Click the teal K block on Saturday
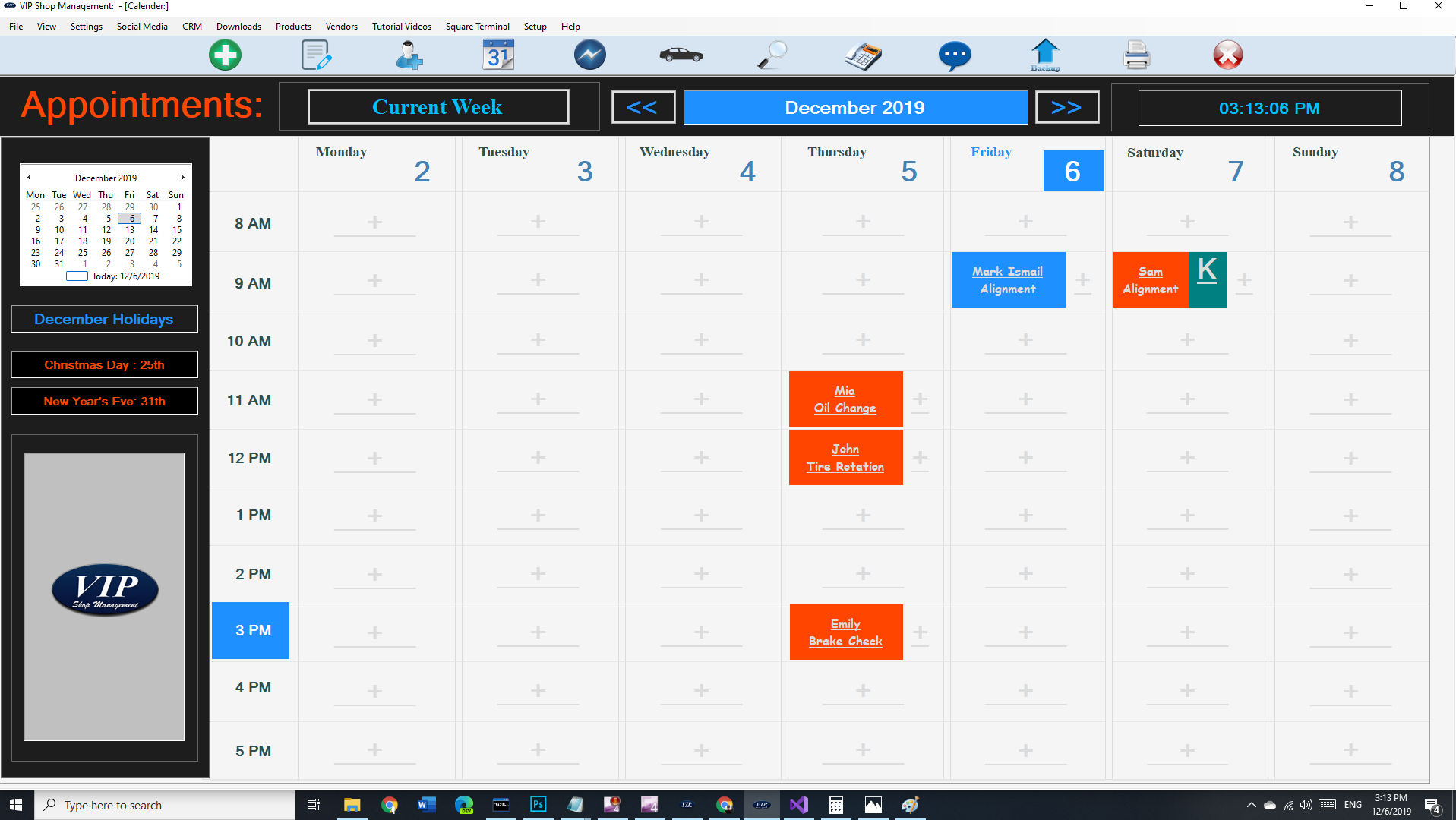 pos(1208,279)
